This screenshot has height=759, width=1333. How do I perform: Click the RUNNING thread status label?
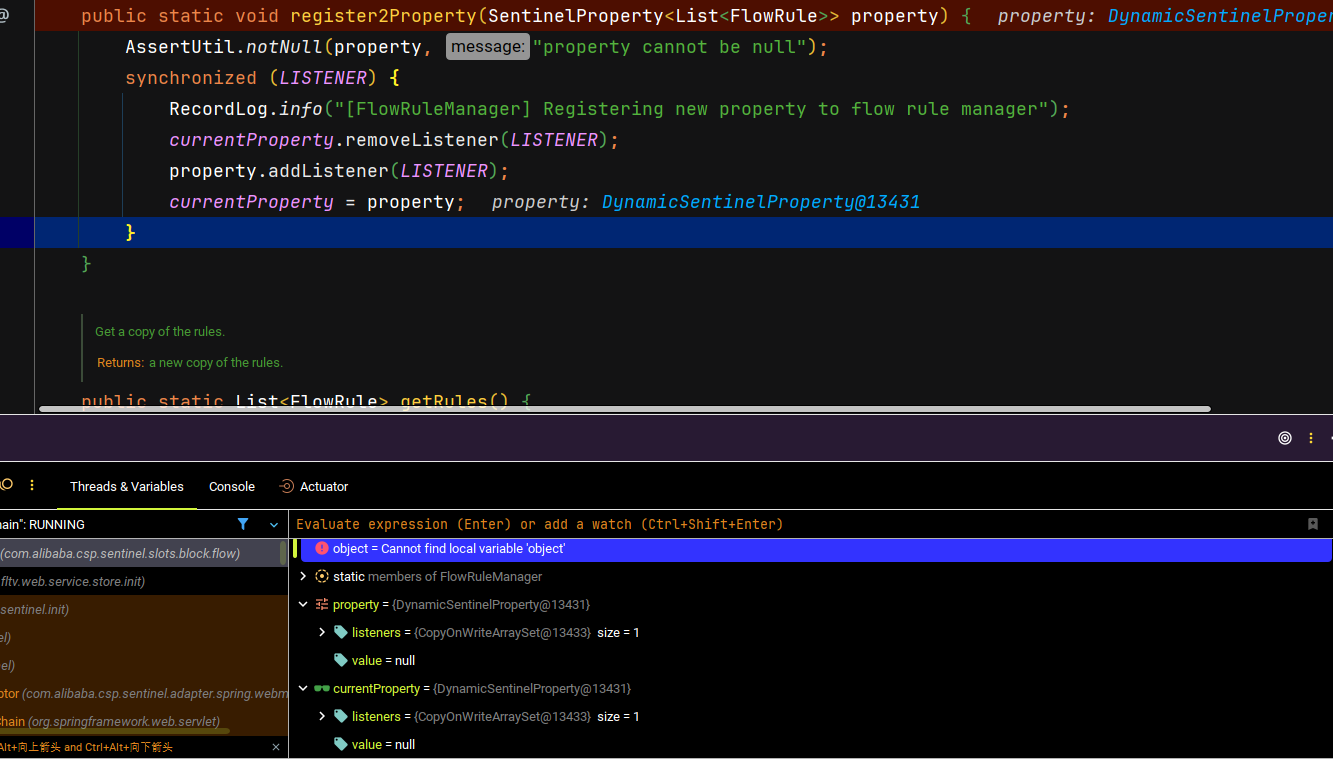click(x=57, y=524)
